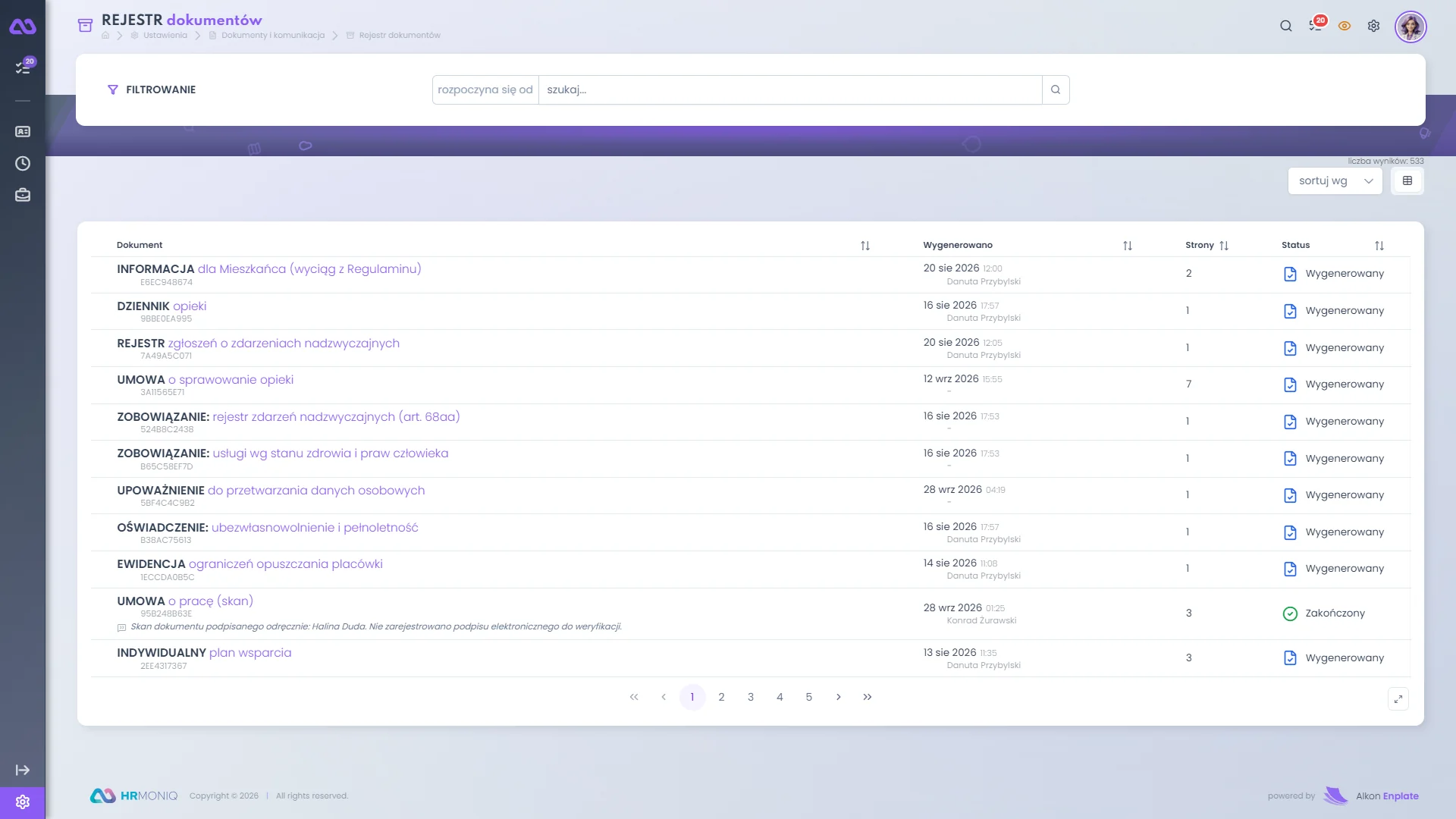The image size is (1456, 819).
Task: Sort by Status column arrows
Action: [x=1379, y=246]
